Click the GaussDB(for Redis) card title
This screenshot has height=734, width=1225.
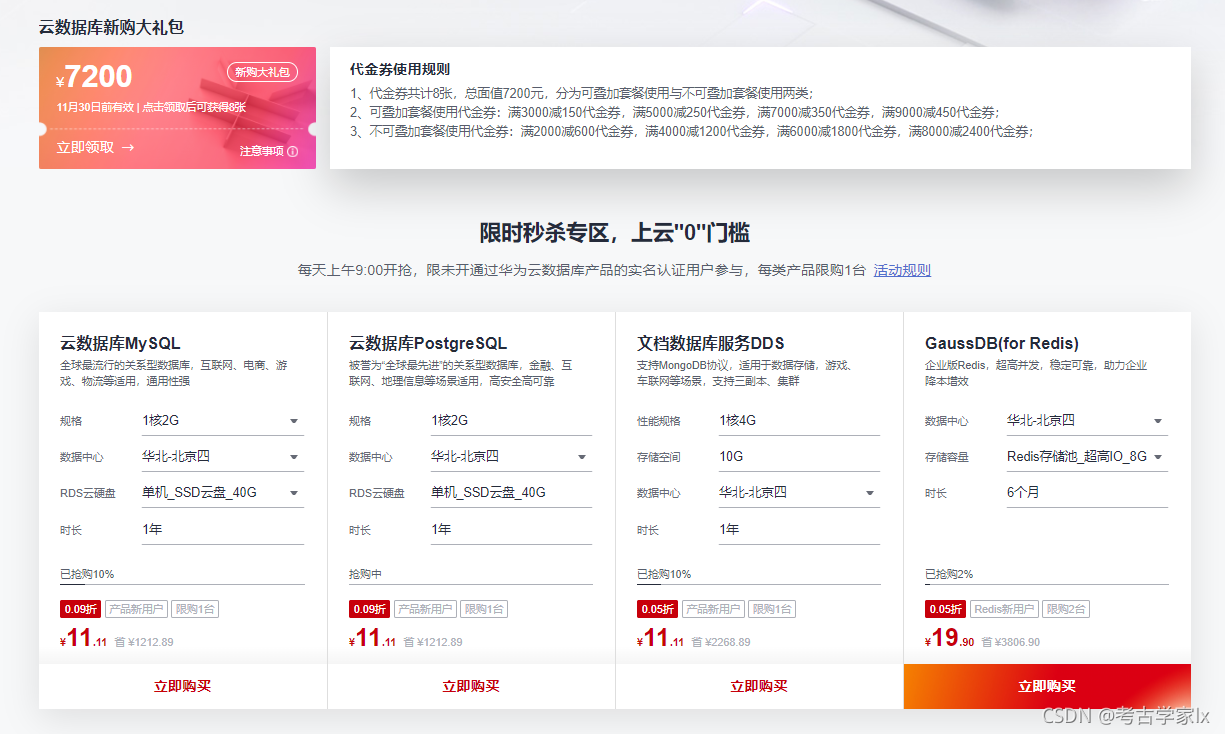click(1002, 344)
